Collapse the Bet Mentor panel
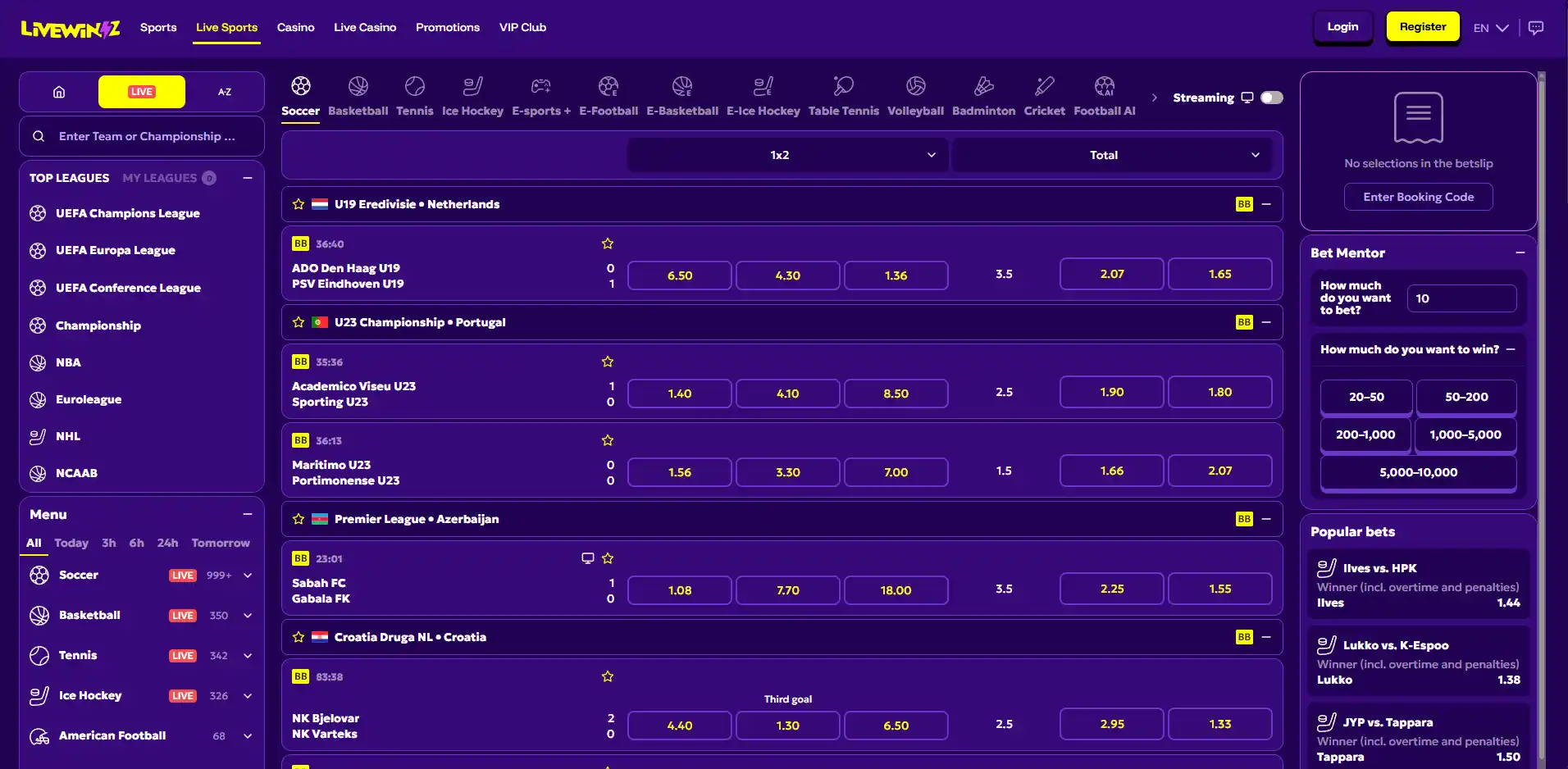This screenshot has width=1568, height=769. 1520,253
